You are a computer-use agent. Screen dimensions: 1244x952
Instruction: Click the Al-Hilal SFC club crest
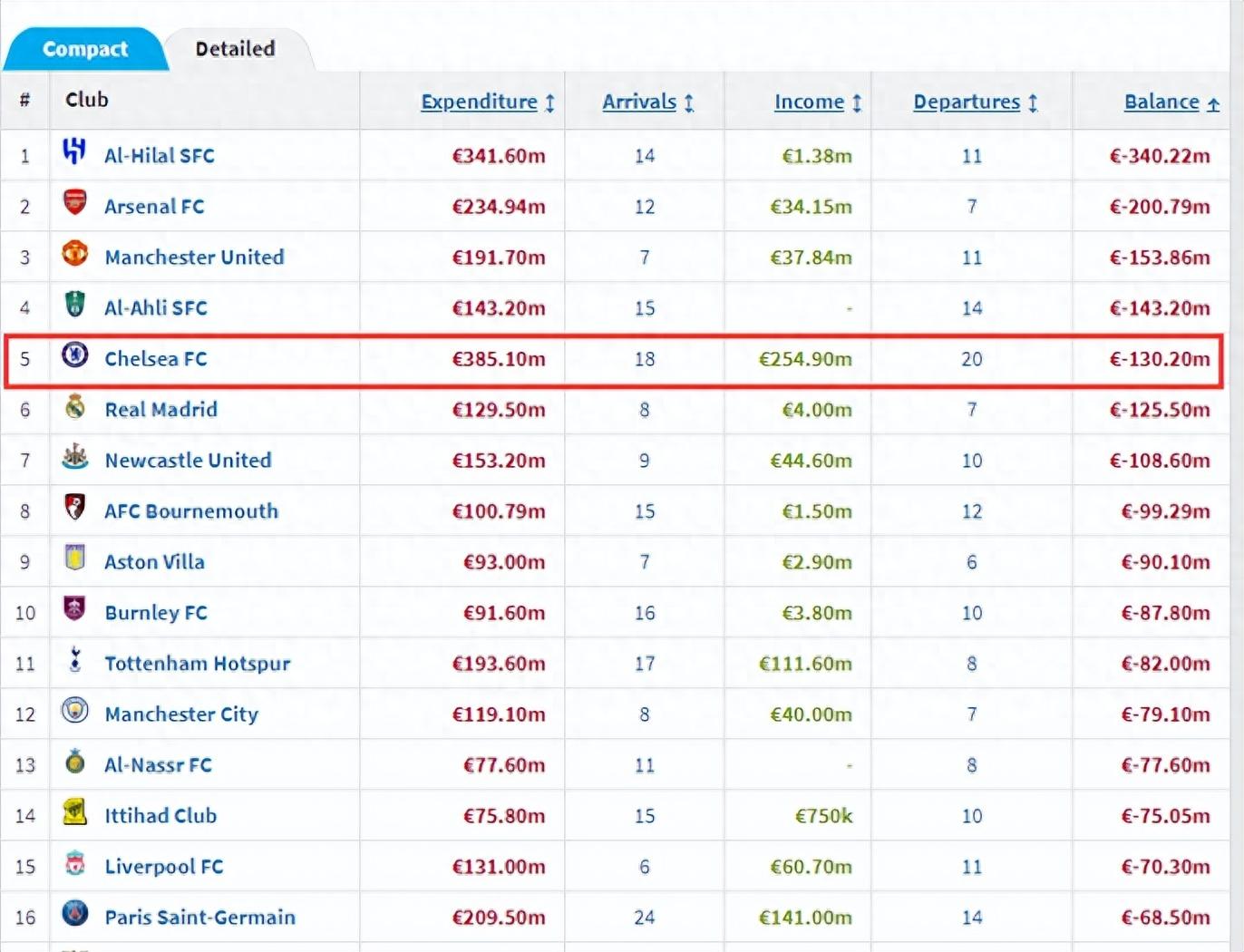(74, 151)
